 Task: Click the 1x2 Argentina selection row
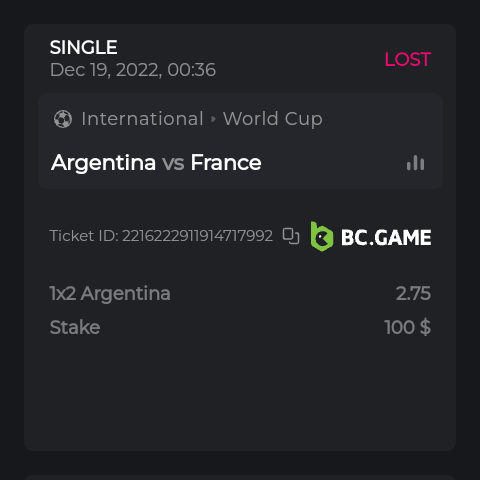[x=240, y=293]
